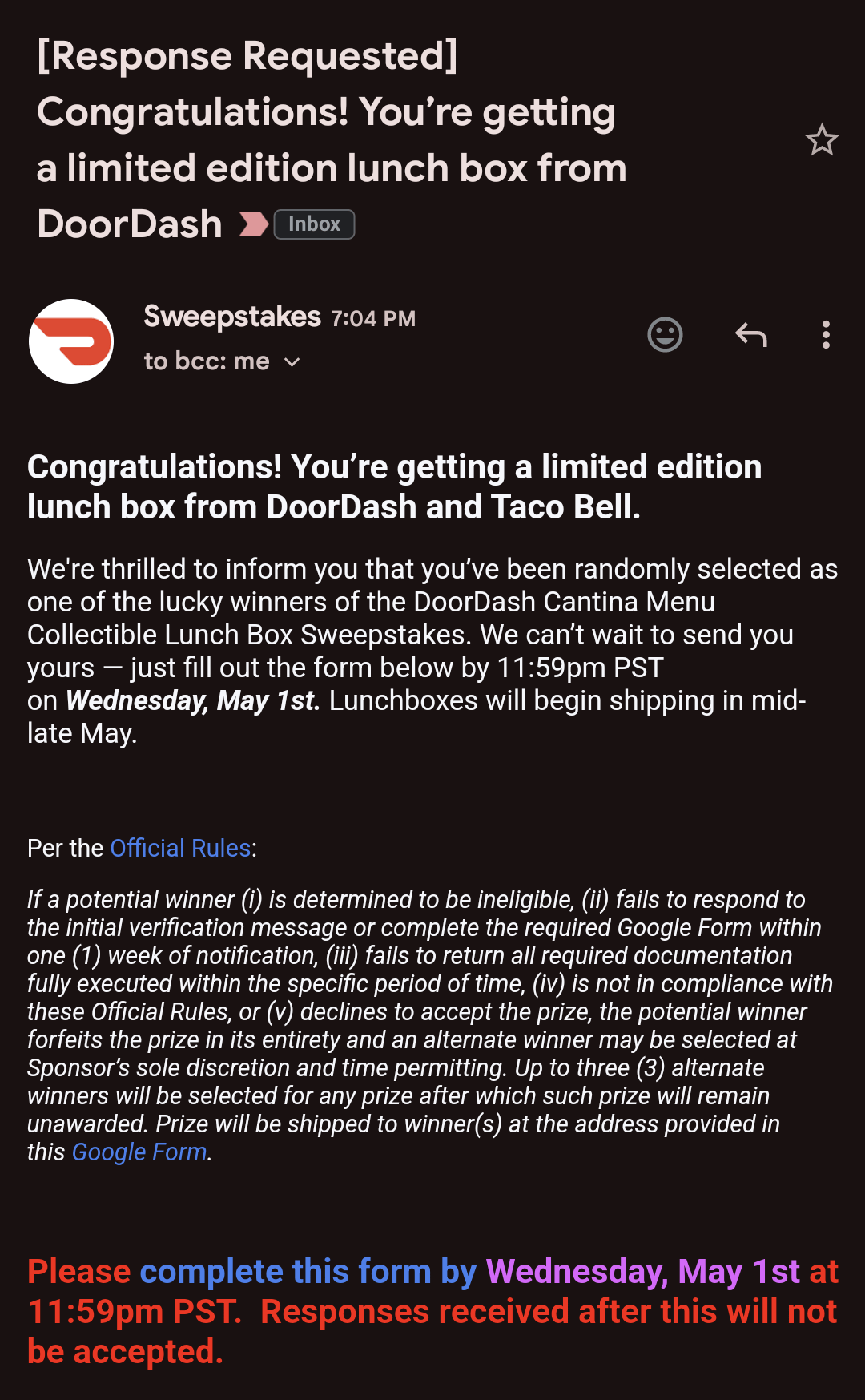The width and height of the screenshot is (865, 1400).
Task: Toggle the importance marker beside the subject
Action: coord(253,224)
